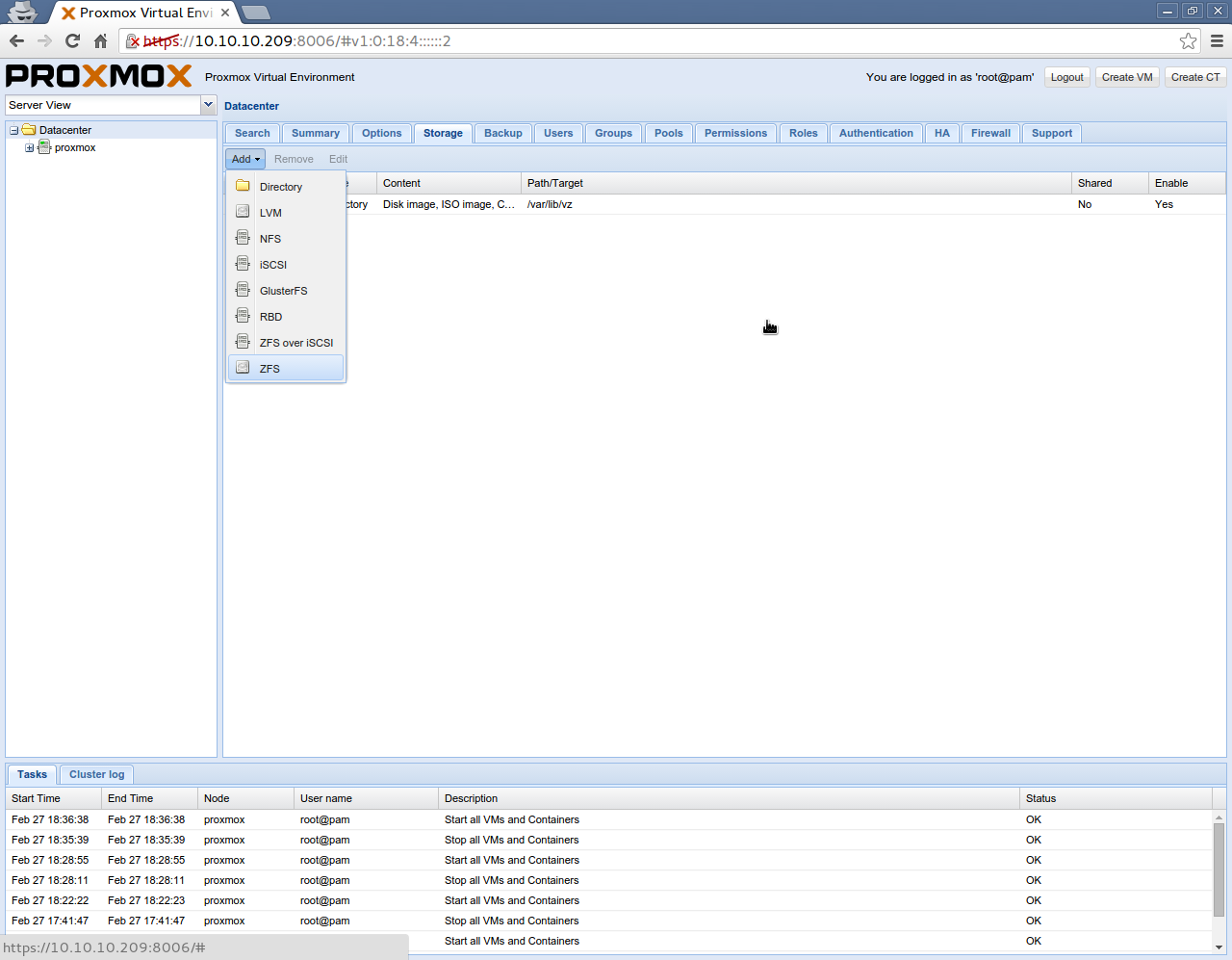Show the Pools tab

coord(669,134)
